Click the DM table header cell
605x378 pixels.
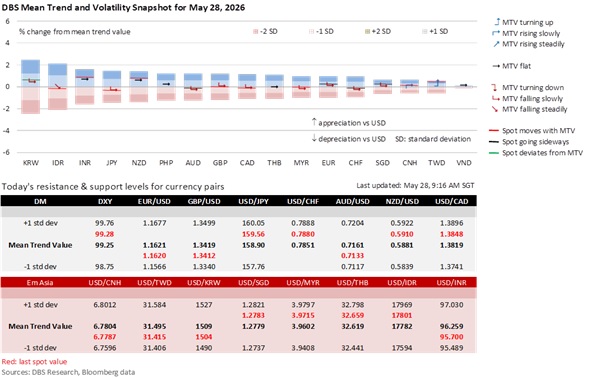tap(40, 201)
